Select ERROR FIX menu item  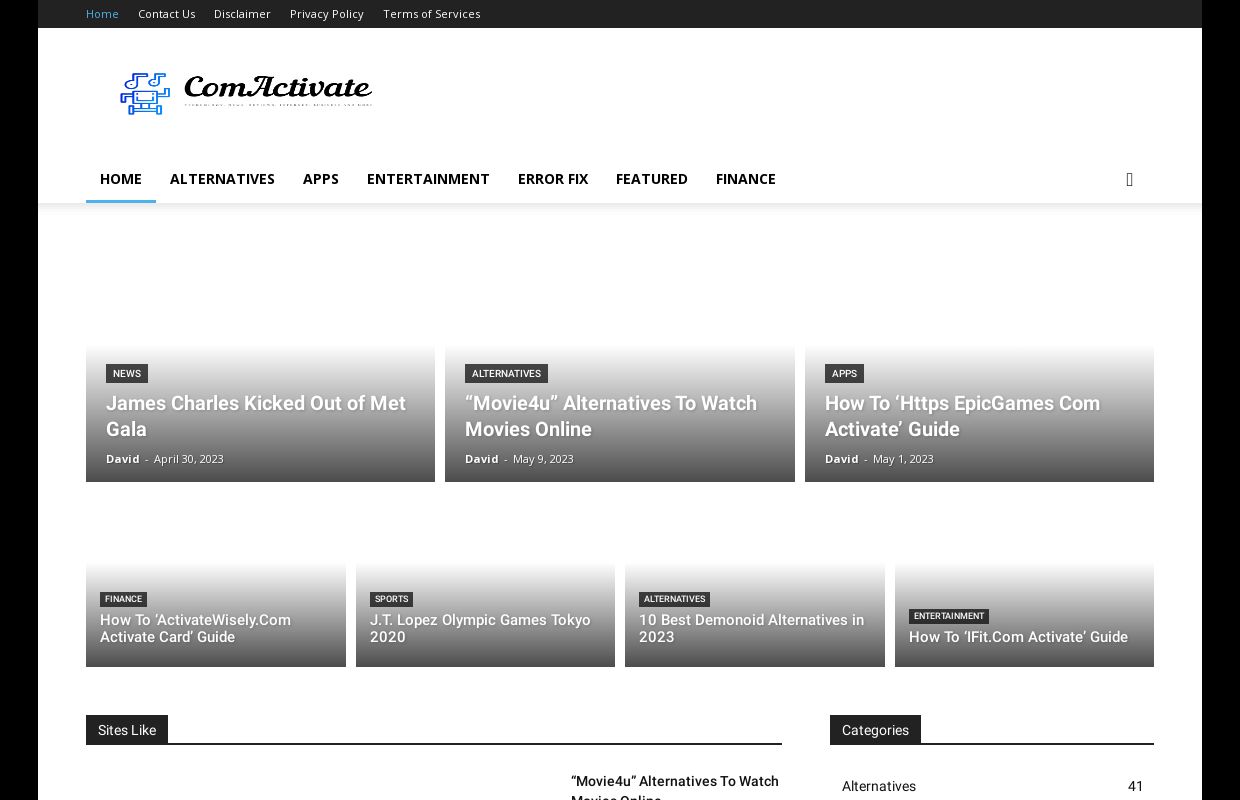tap(553, 179)
